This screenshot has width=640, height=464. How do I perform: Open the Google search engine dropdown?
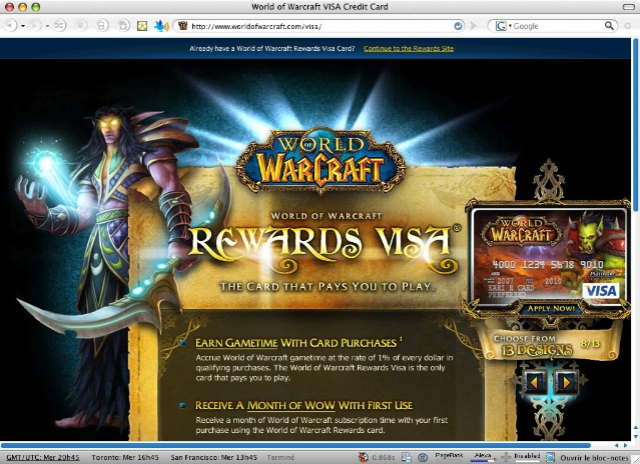(503, 25)
